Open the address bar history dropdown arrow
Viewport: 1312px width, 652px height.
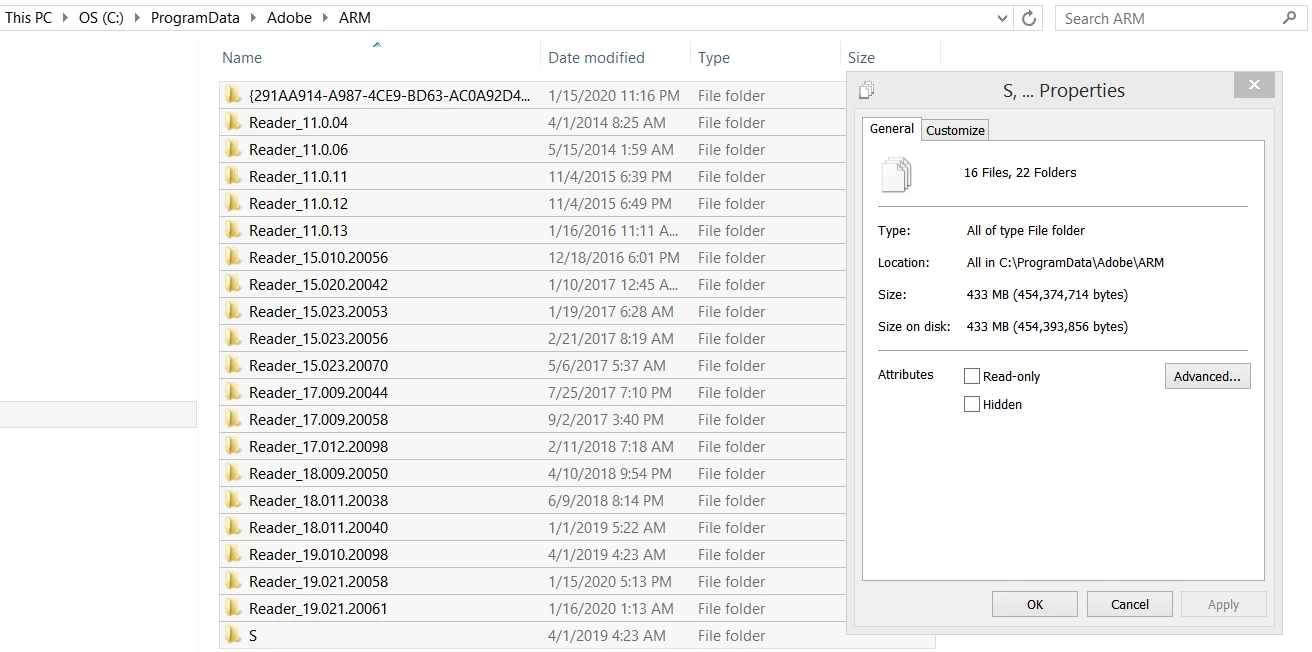(1003, 18)
